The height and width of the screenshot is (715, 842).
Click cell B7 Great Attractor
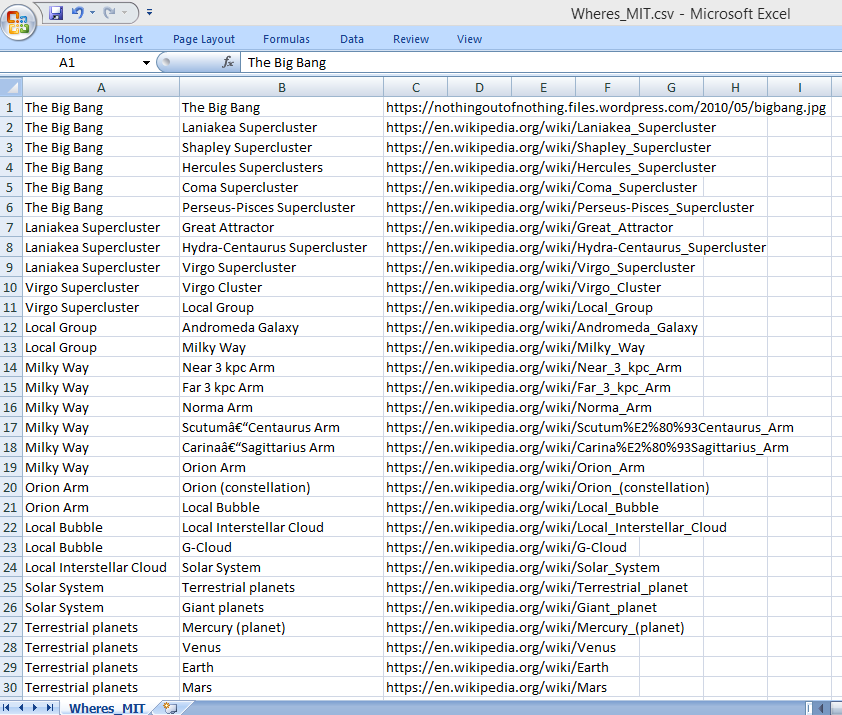(x=281, y=227)
